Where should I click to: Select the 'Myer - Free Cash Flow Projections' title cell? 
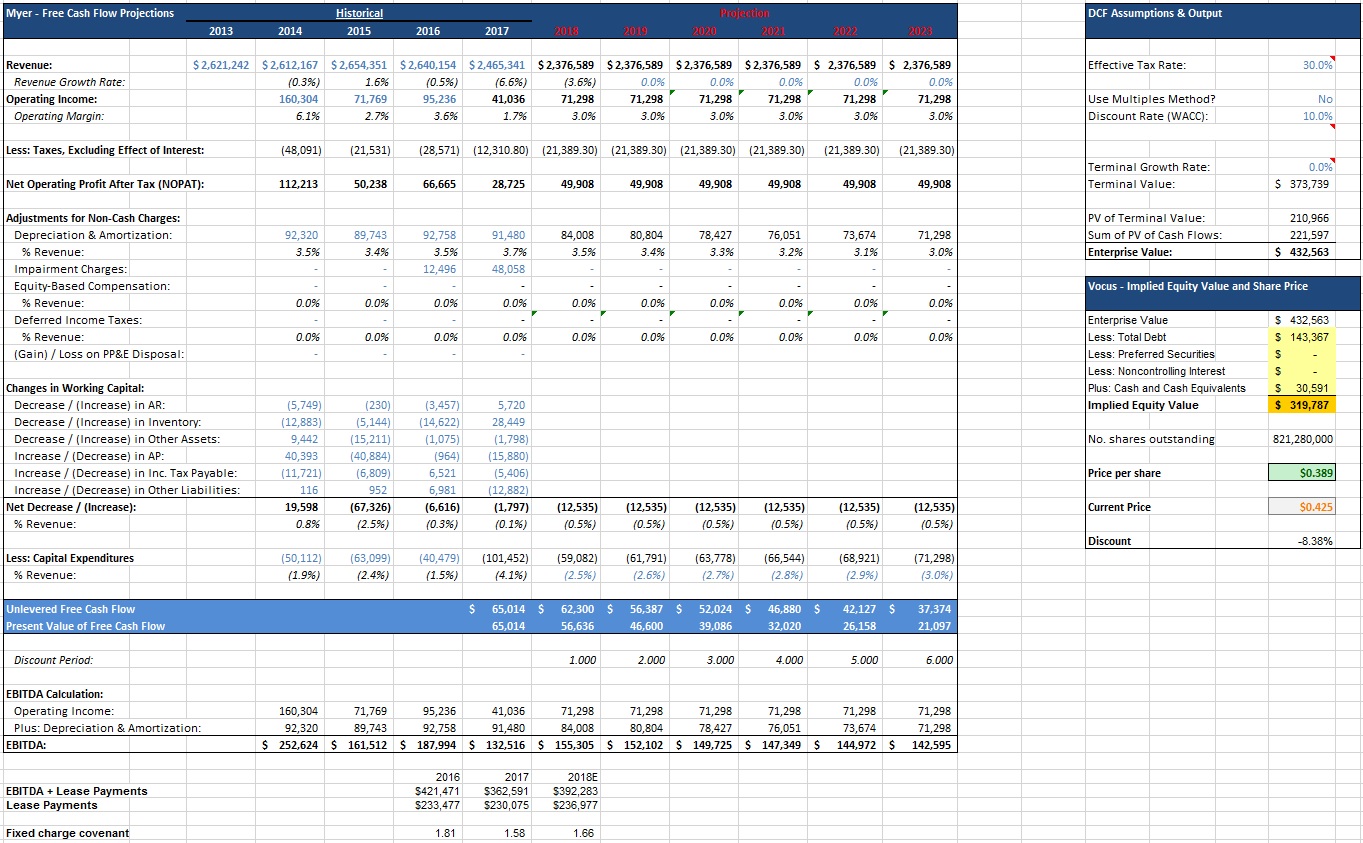coord(90,13)
